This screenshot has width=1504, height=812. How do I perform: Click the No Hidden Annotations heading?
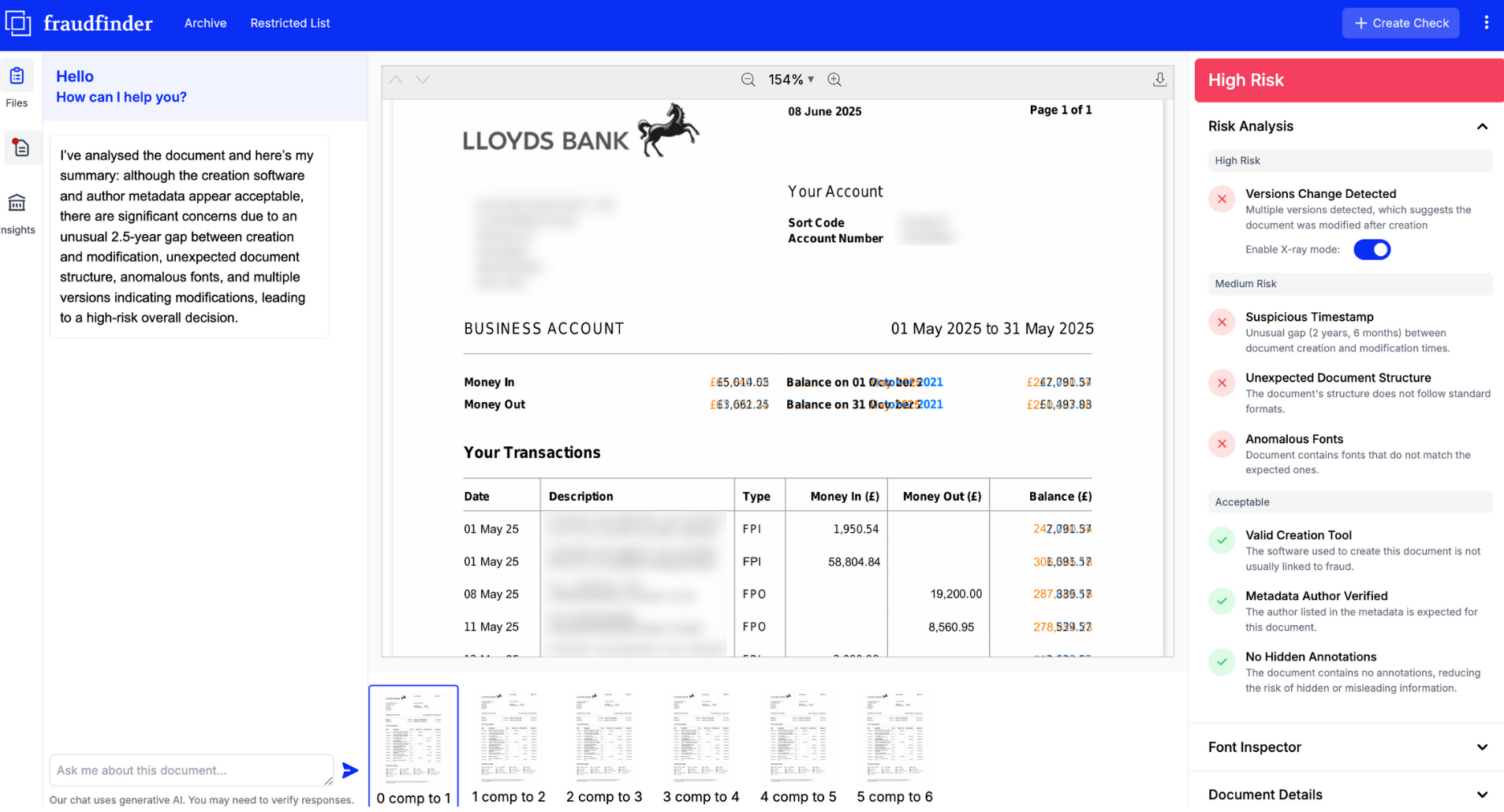1311,657
